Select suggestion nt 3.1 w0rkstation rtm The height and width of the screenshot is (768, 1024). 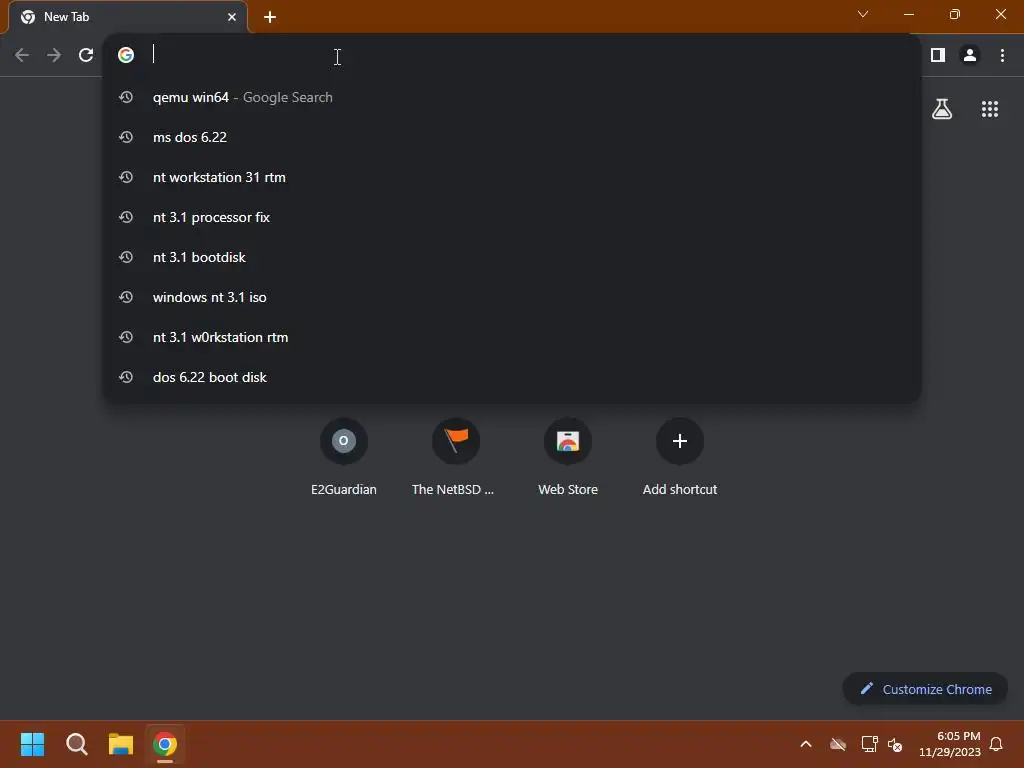click(x=513, y=337)
